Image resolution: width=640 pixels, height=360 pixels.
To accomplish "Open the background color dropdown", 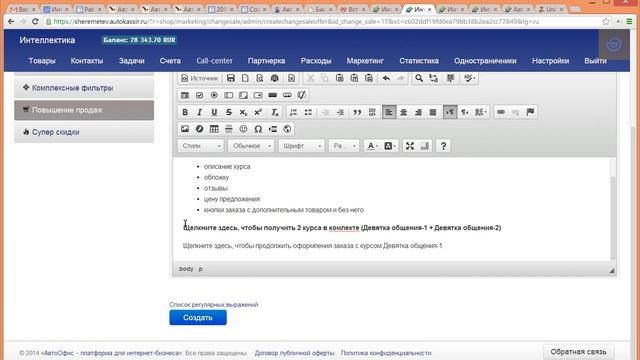I will [390, 146].
